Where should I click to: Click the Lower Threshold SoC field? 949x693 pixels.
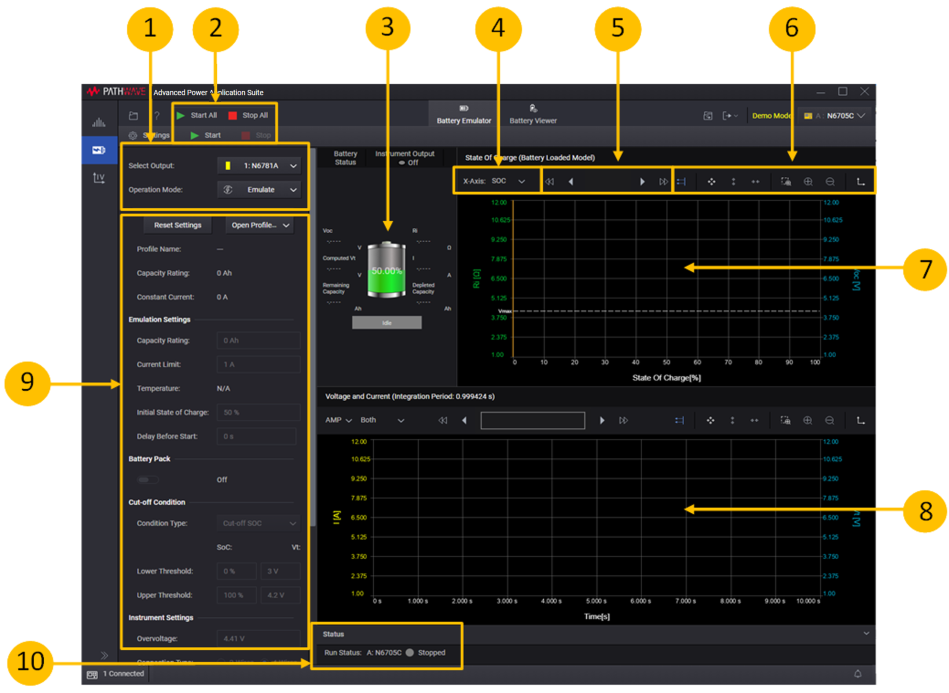pos(237,571)
